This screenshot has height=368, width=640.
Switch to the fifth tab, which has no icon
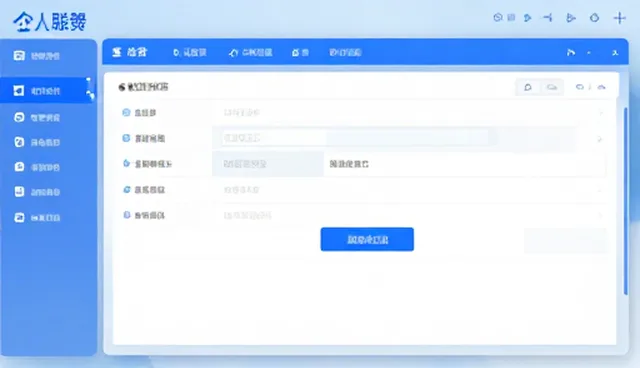tap(345, 53)
